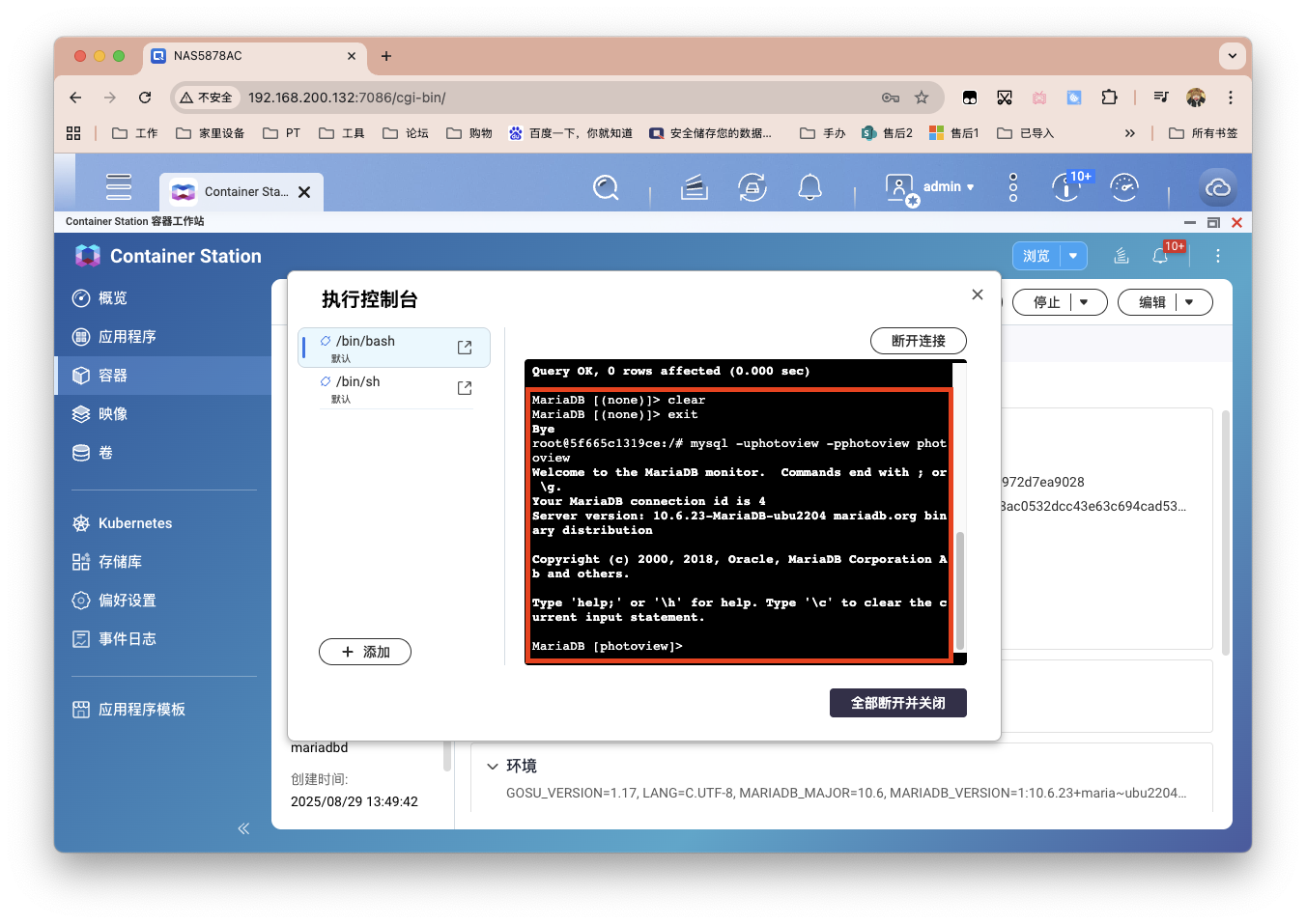Open /bin/bash console in new window
This screenshot has width=1306, height=924.
[465, 348]
